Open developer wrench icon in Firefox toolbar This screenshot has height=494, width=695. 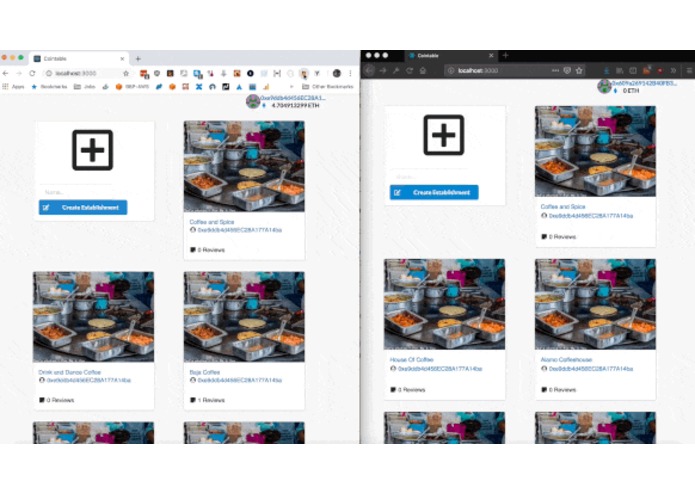[x=396, y=70]
